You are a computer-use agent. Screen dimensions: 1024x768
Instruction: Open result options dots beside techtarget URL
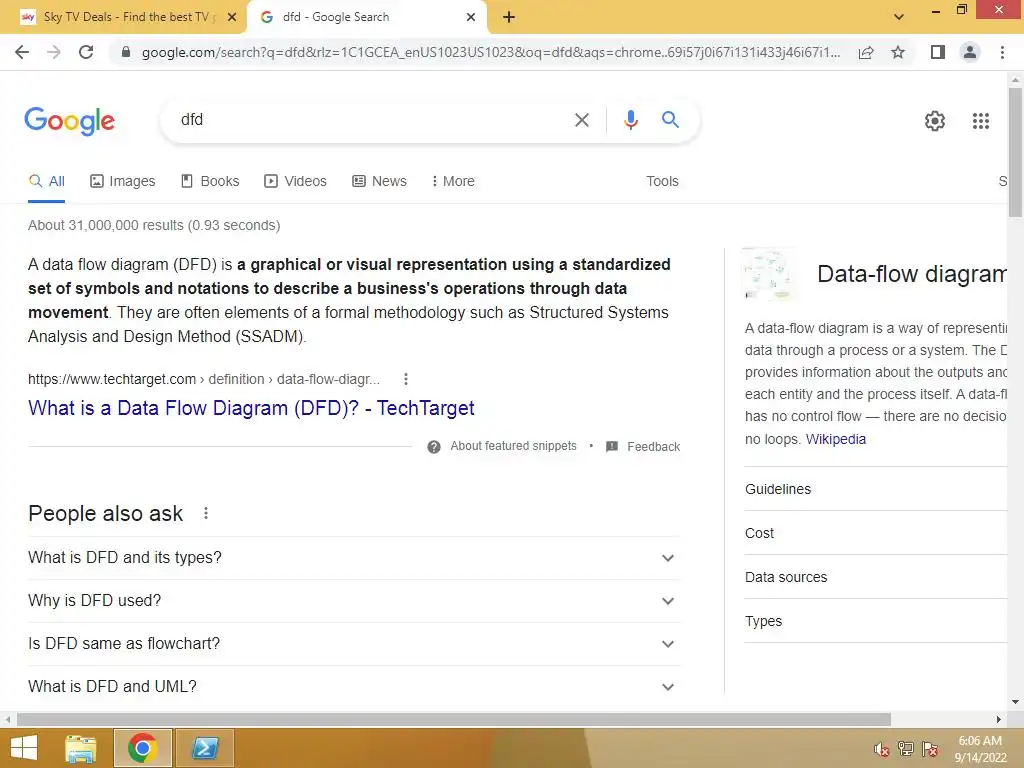tap(406, 379)
